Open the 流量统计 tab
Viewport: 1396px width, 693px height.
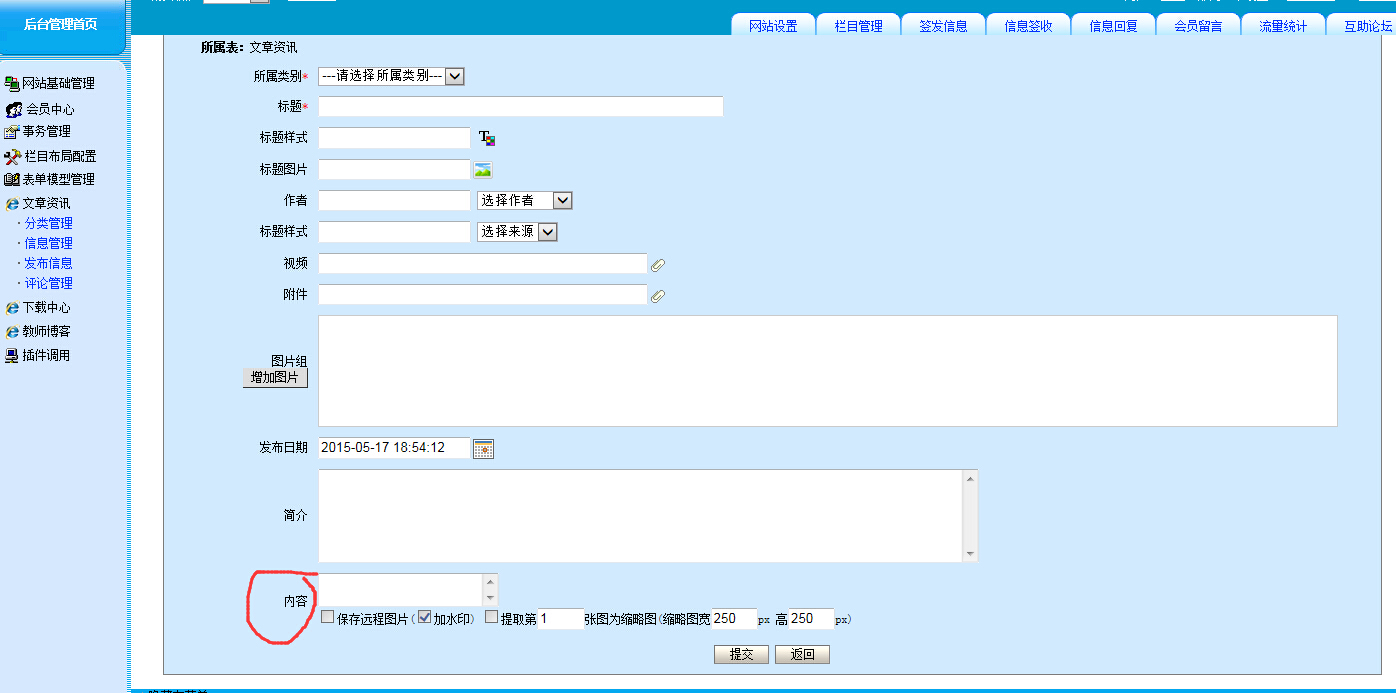pos(1282,26)
